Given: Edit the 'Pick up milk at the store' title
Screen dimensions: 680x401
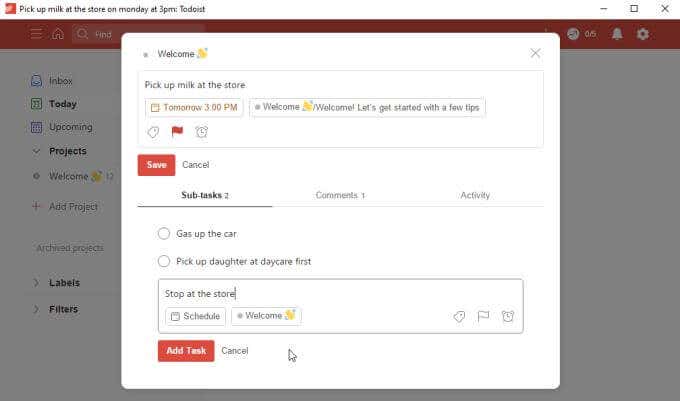Looking at the screenshot, I should [x=195, y=85].
